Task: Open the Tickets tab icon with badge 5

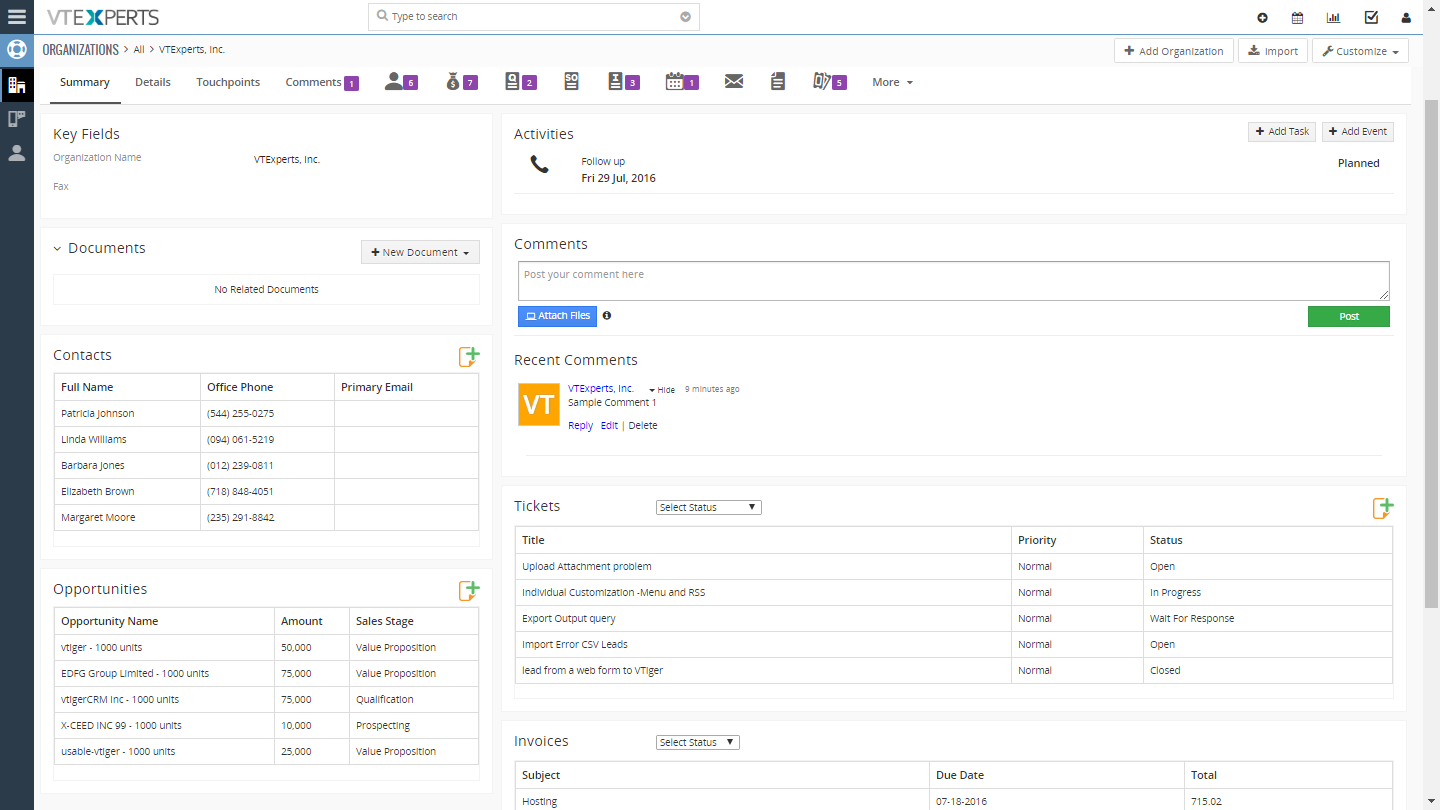Action: [830, 82]
